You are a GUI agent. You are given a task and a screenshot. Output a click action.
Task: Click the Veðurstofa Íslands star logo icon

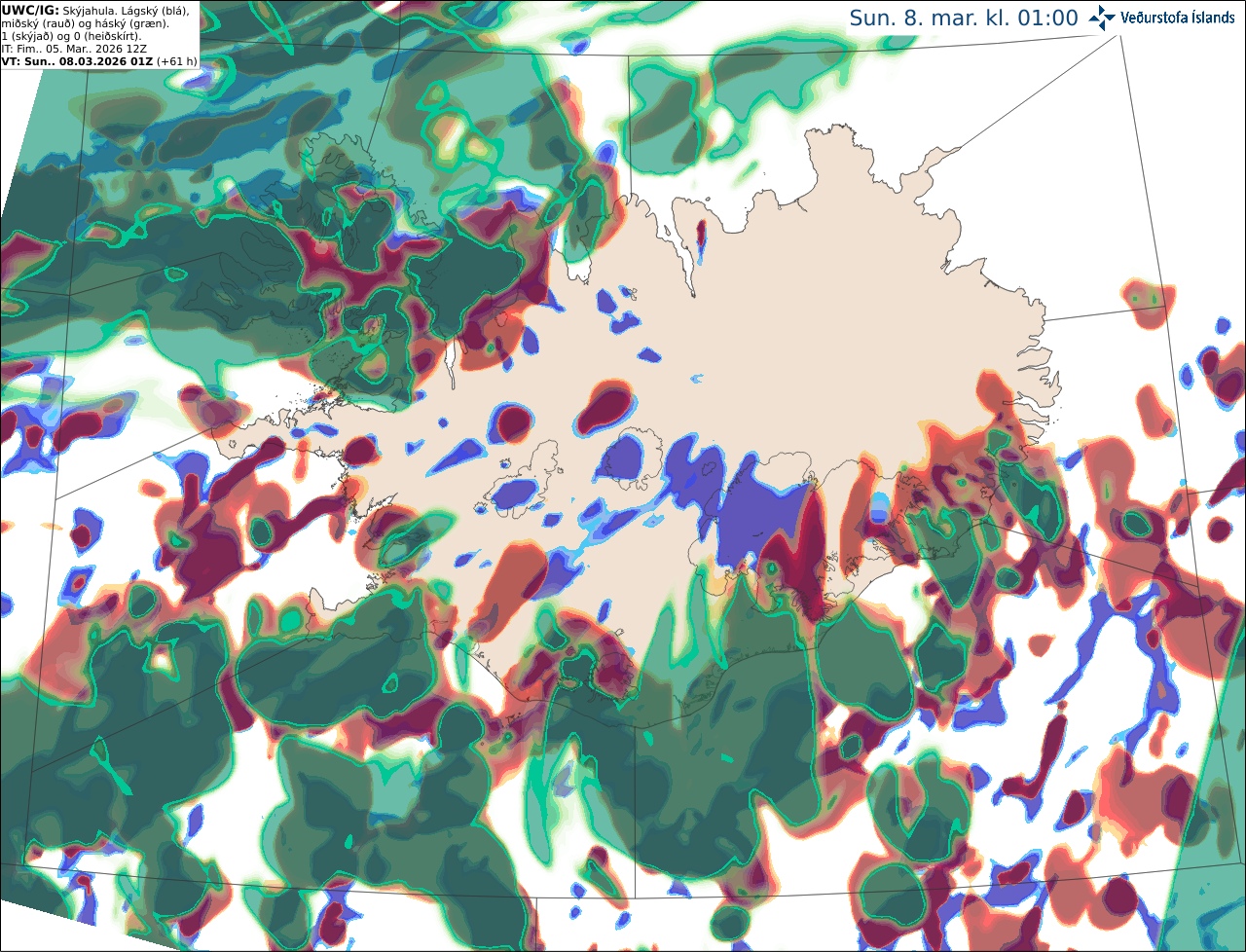[1102, 18]
